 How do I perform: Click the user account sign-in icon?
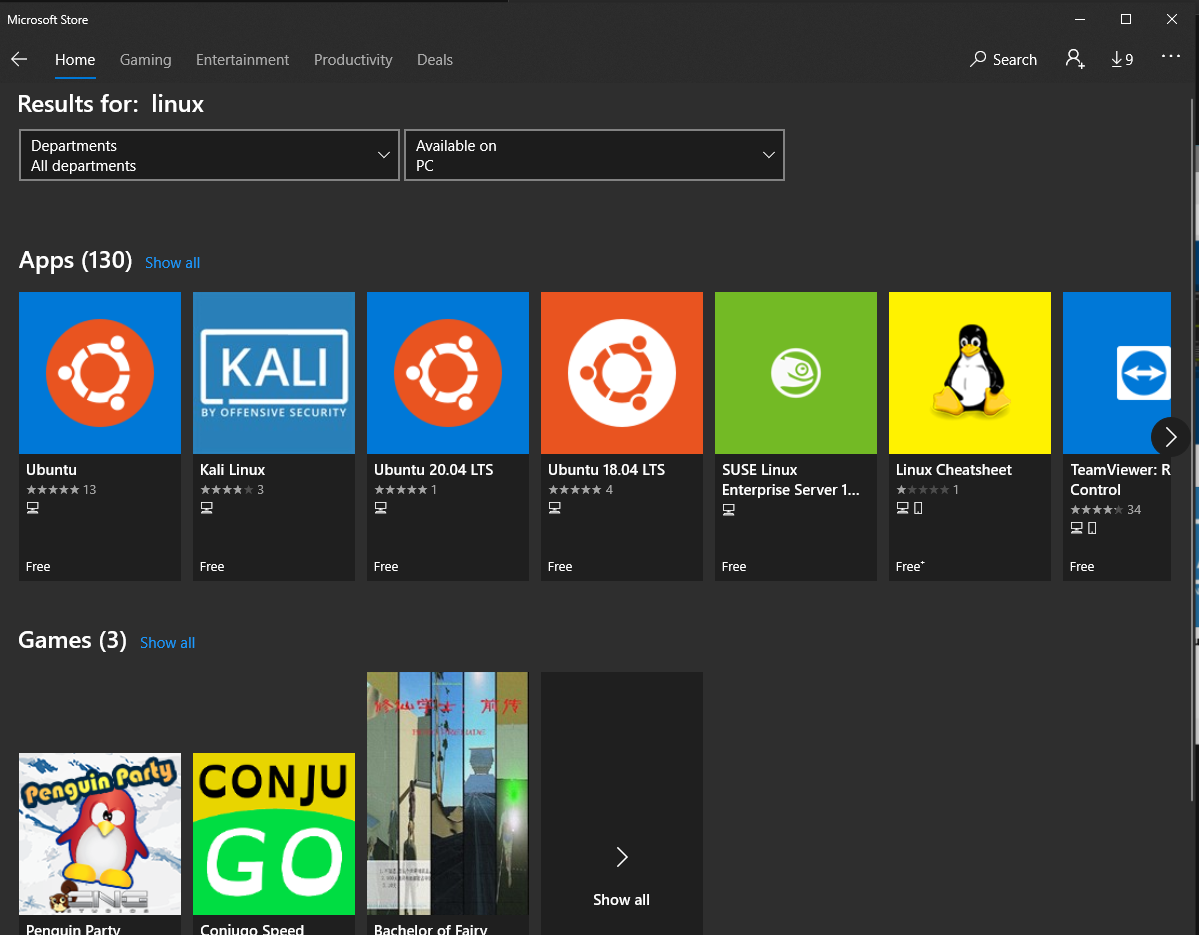click(x=1075, y=60)
